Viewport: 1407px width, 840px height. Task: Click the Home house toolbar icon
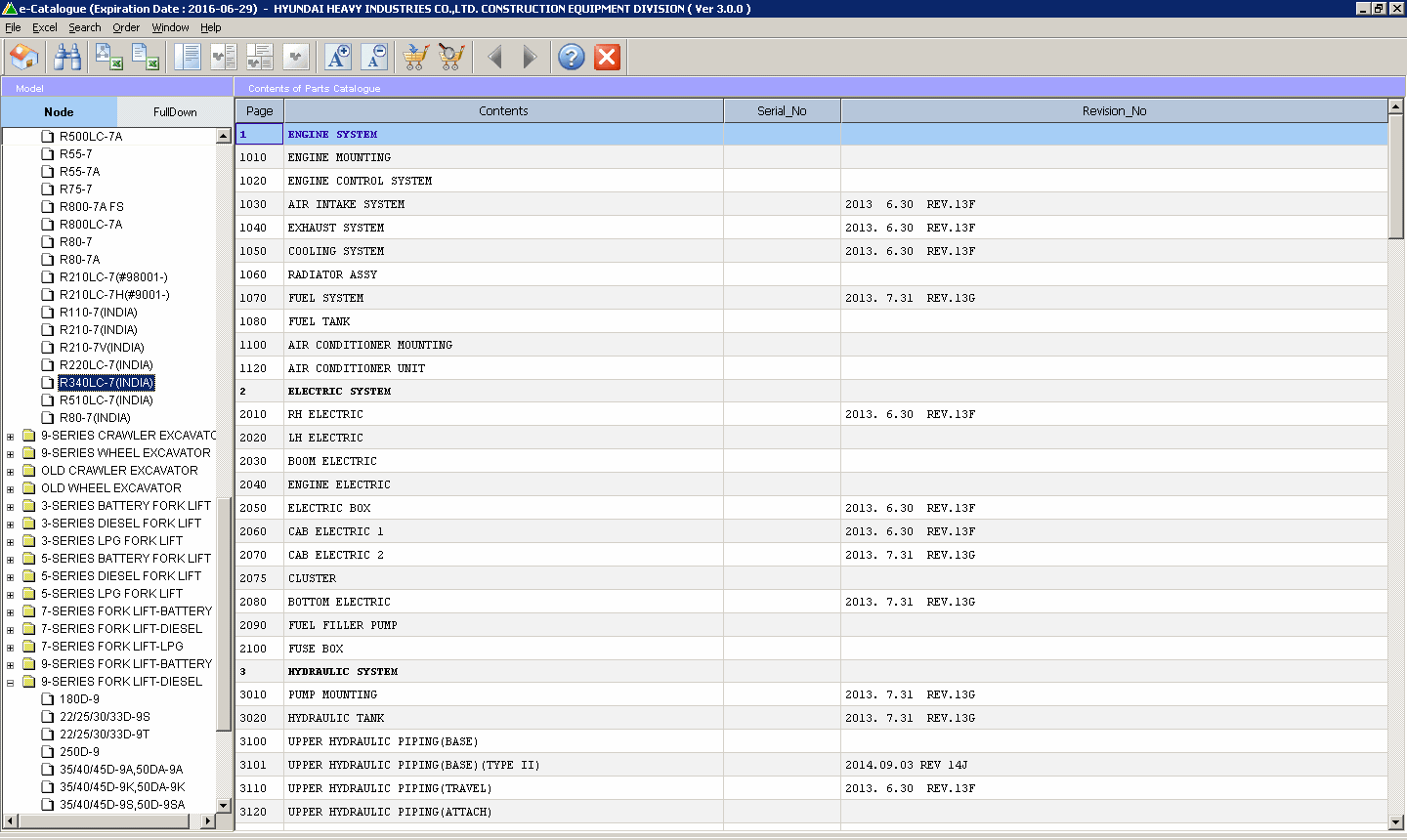tap(23, 57)
